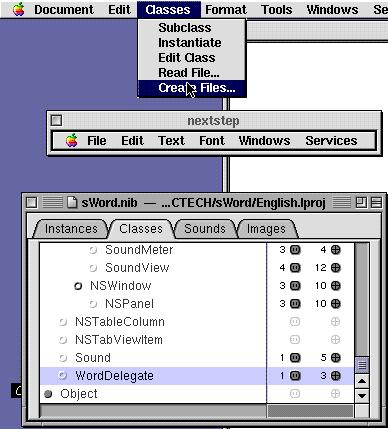This screenshot has height=429, width=388.
Task: Expand the SoundView class circle
Action: (93, 268)
